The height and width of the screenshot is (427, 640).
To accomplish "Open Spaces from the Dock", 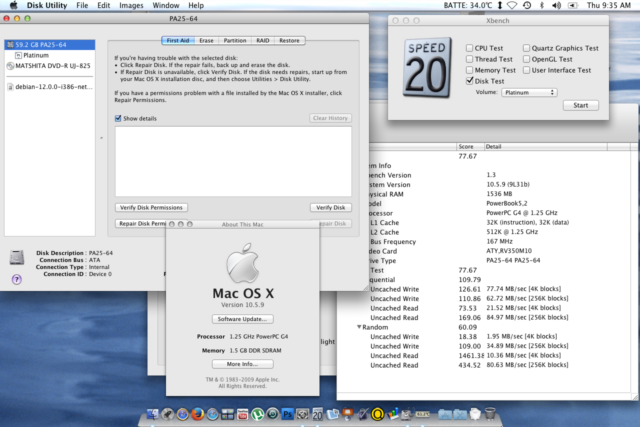I will [227, 414].
